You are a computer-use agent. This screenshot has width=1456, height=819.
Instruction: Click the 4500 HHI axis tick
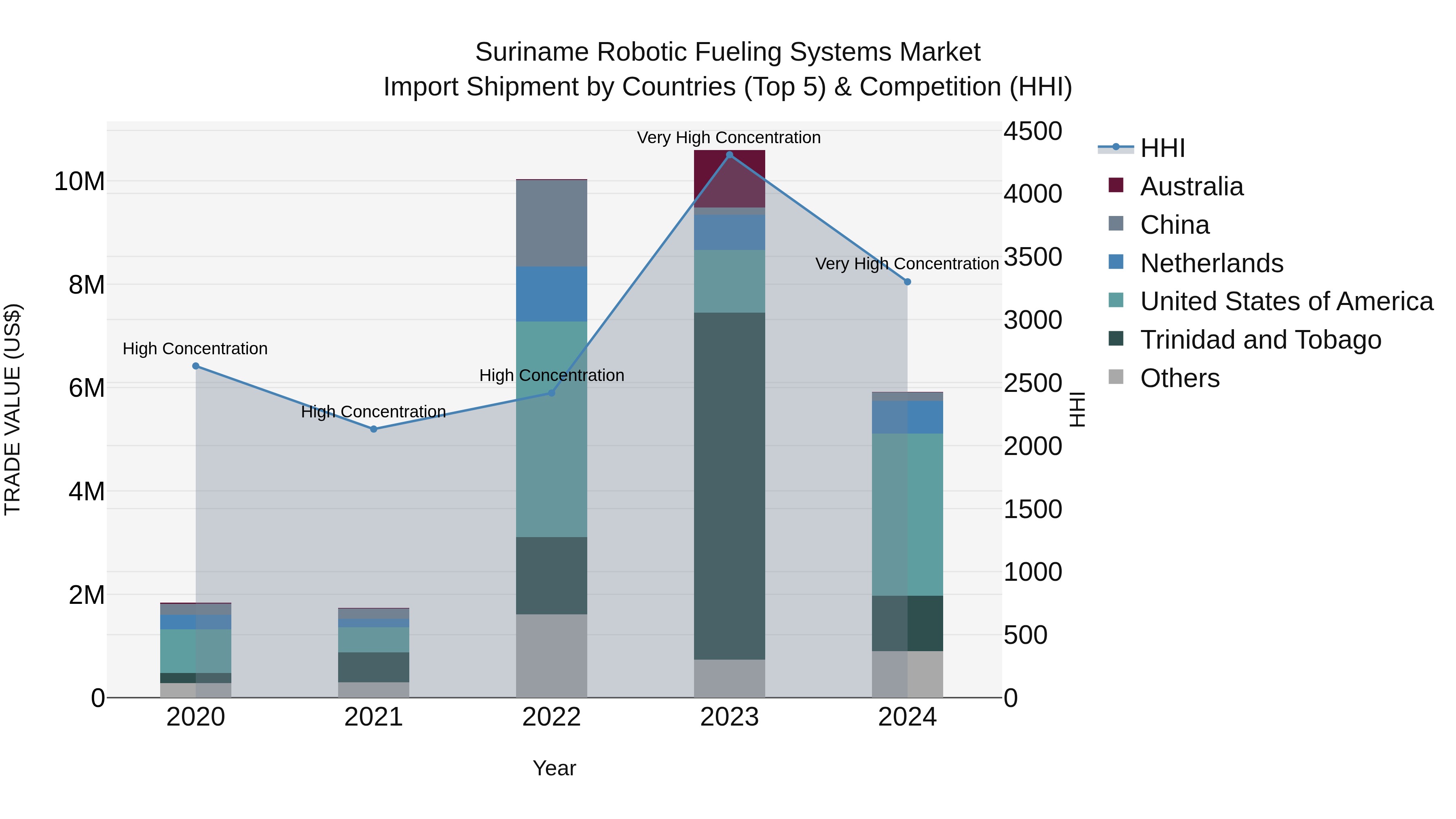tap(1033, 131)
